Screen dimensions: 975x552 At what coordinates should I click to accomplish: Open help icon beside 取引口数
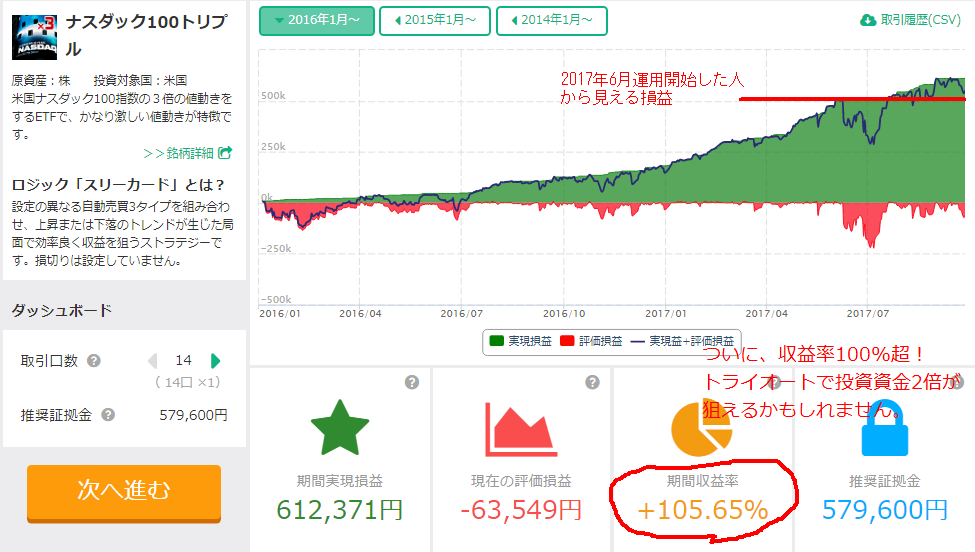93,361
